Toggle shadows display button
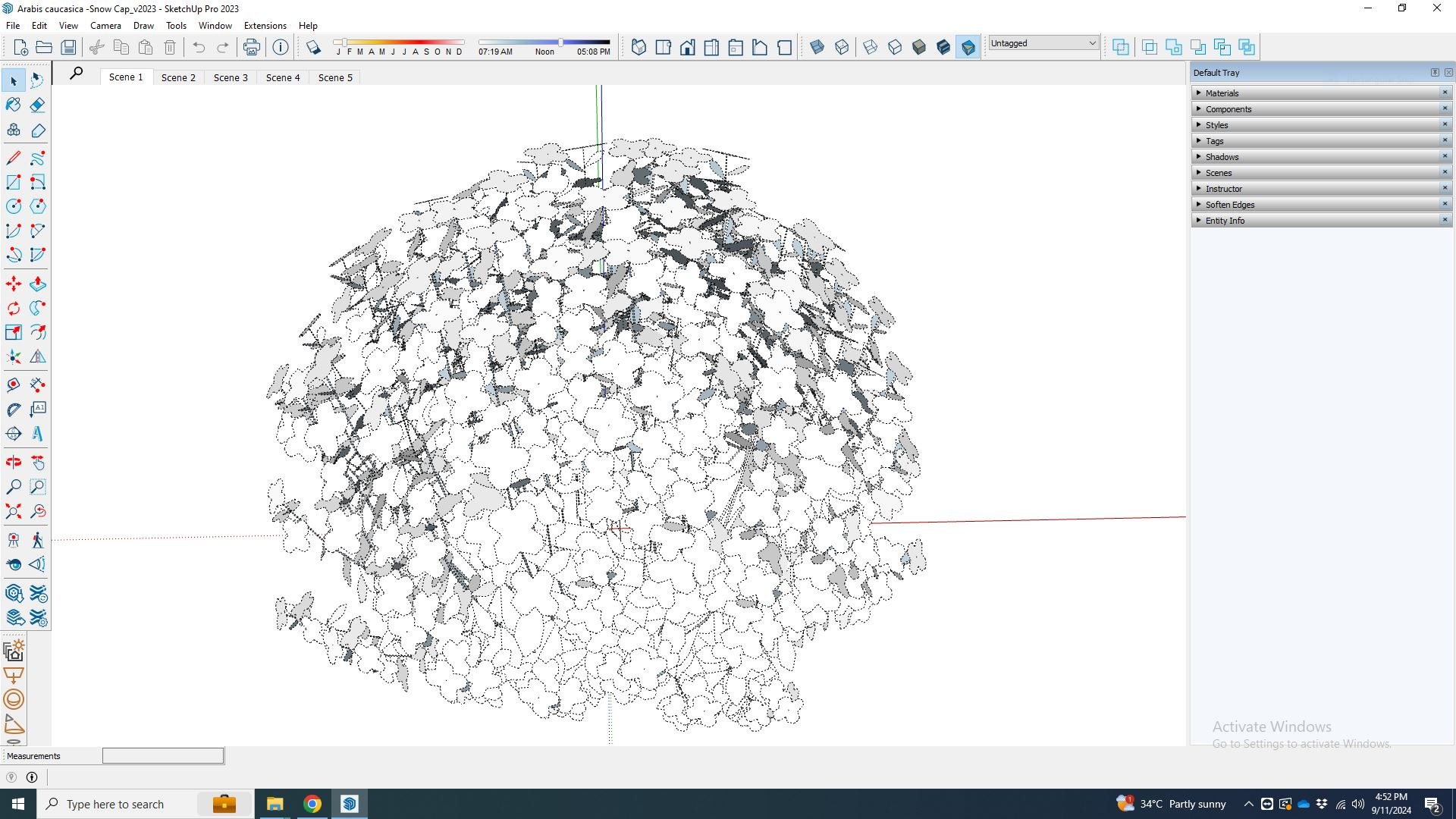This screenshot has width=1456, height=819. click(313, 47)
